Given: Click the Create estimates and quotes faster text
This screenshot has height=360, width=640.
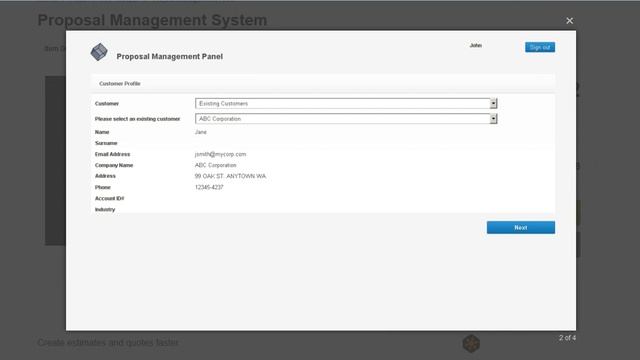Looking at the screenshot, I should [x=108, y=342].
